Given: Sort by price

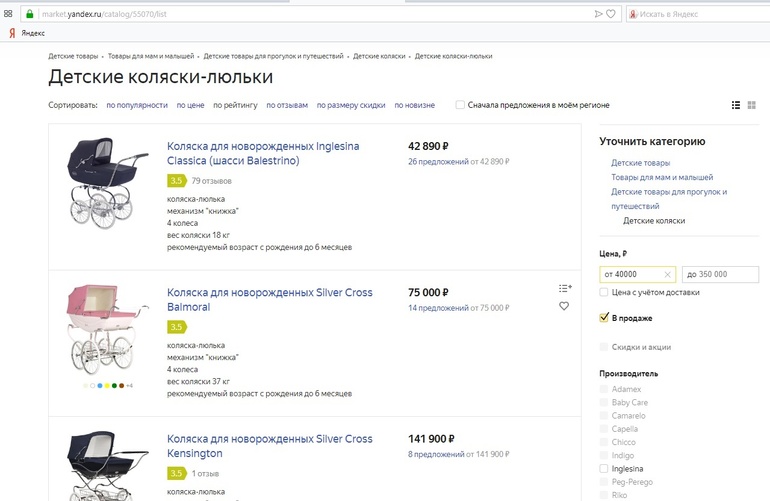Looking at the screenshot, I should 191,105.
